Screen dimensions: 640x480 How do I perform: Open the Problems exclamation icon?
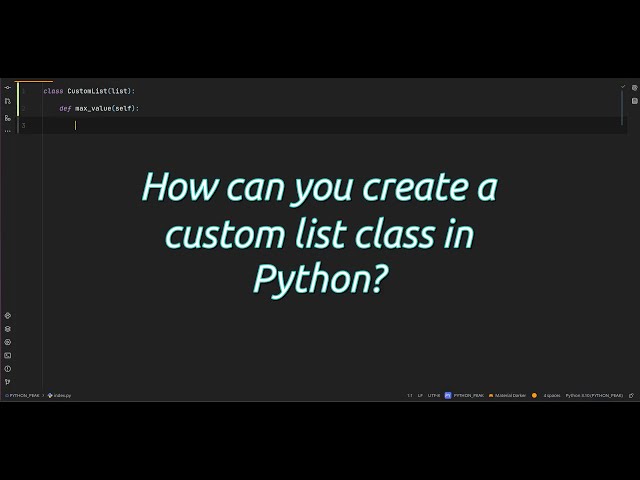7,369
